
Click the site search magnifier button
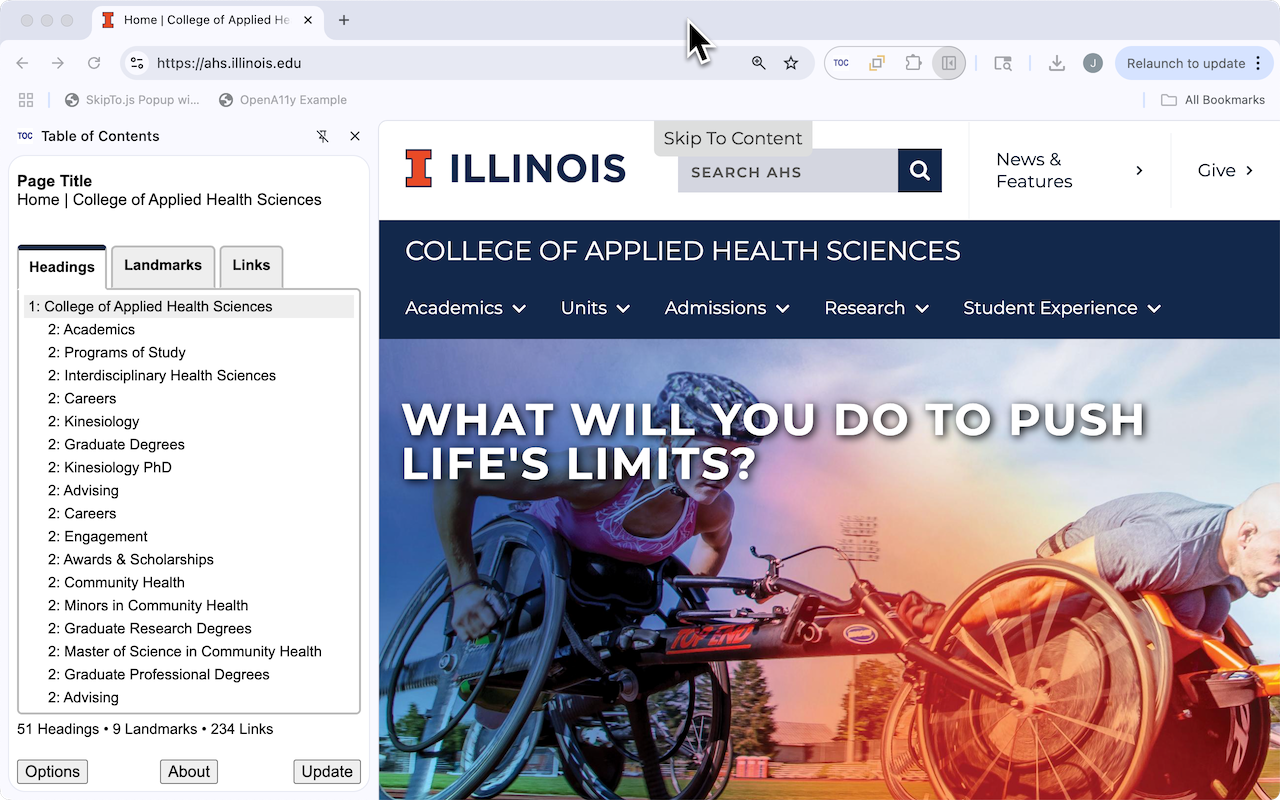click(x=920, y=171)
